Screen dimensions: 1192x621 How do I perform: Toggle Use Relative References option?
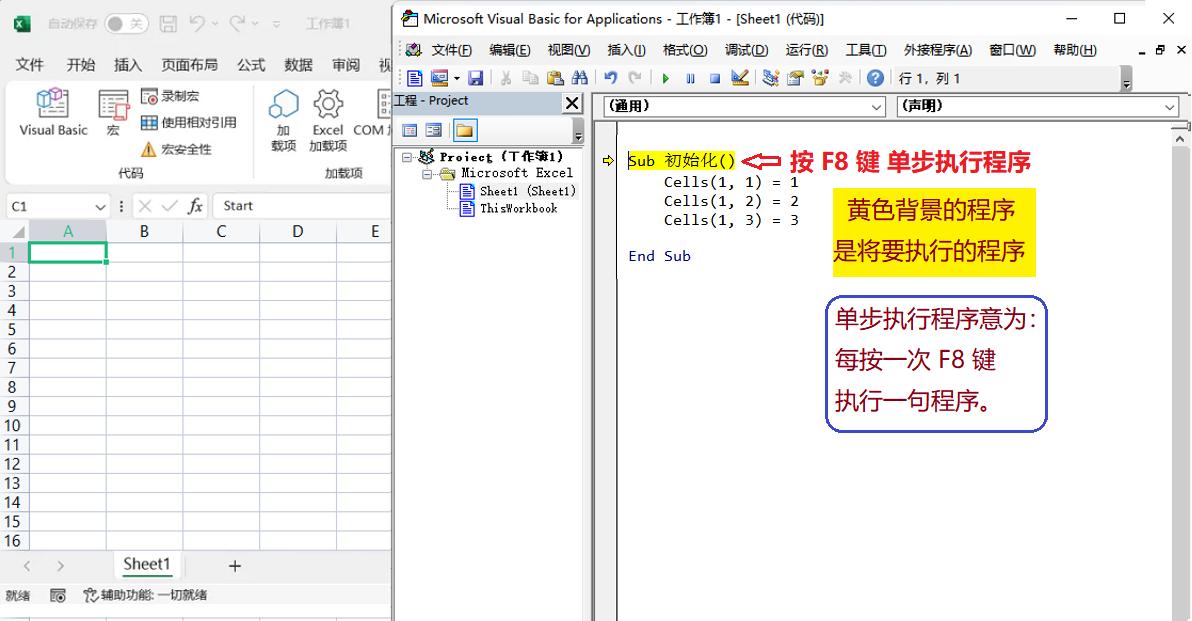(x=189, y=123)
